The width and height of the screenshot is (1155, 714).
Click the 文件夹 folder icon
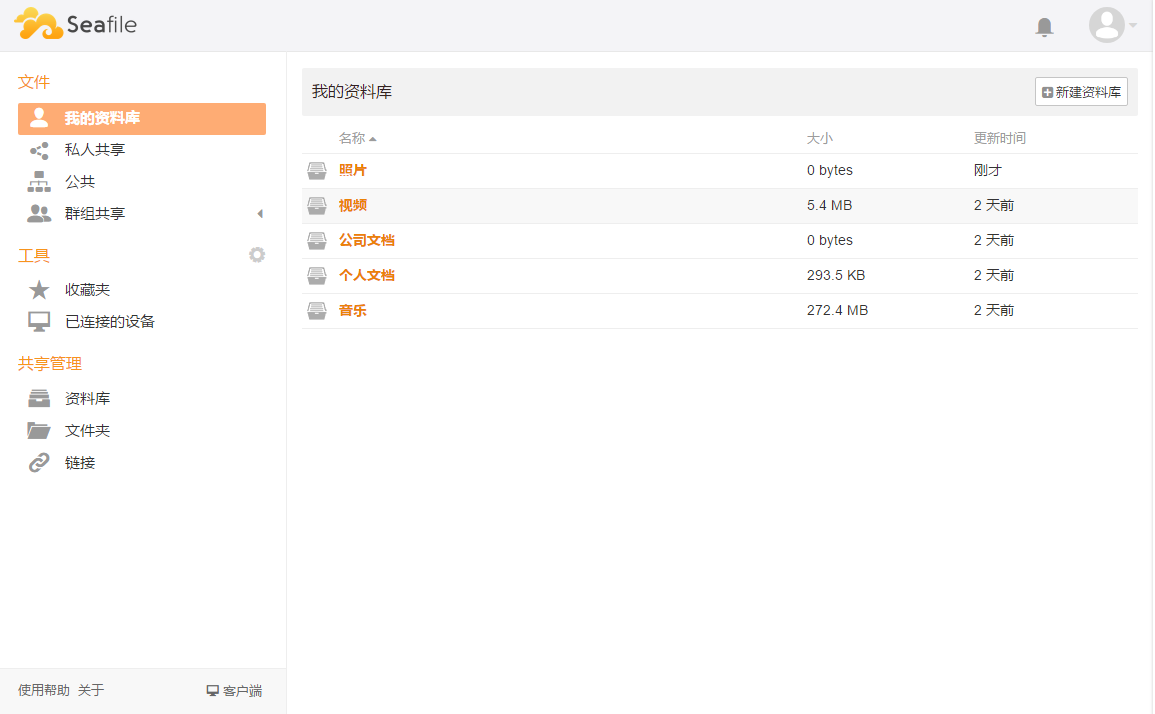[39, 431]
